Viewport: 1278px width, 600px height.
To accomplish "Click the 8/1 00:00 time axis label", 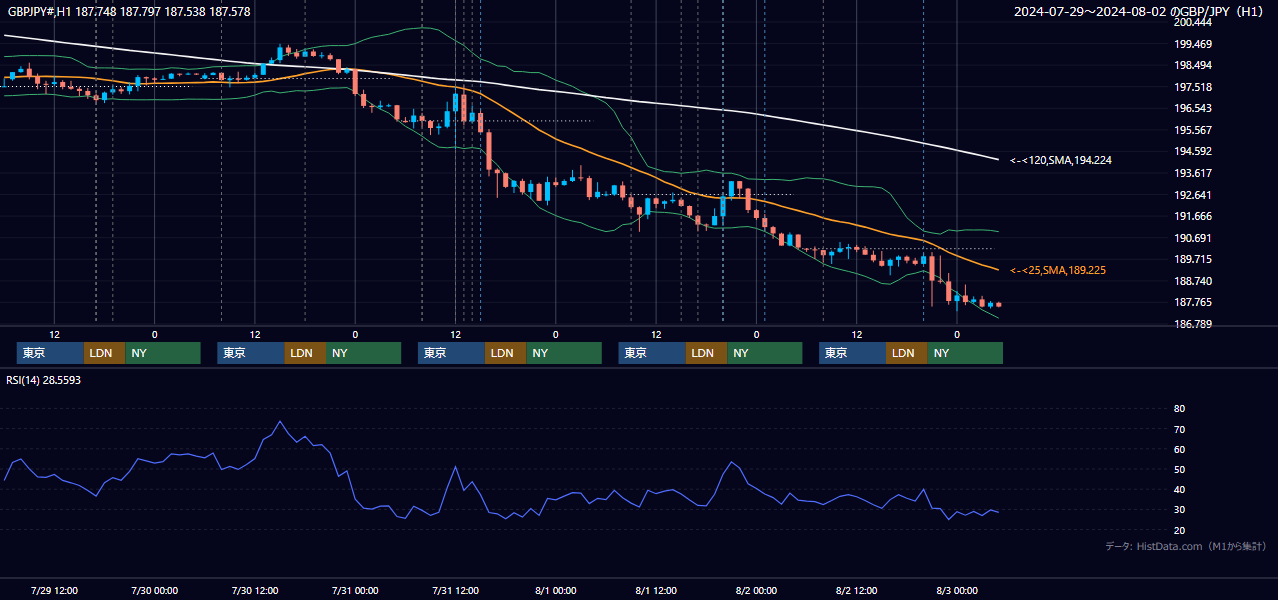I will click(x=555, y=590).
